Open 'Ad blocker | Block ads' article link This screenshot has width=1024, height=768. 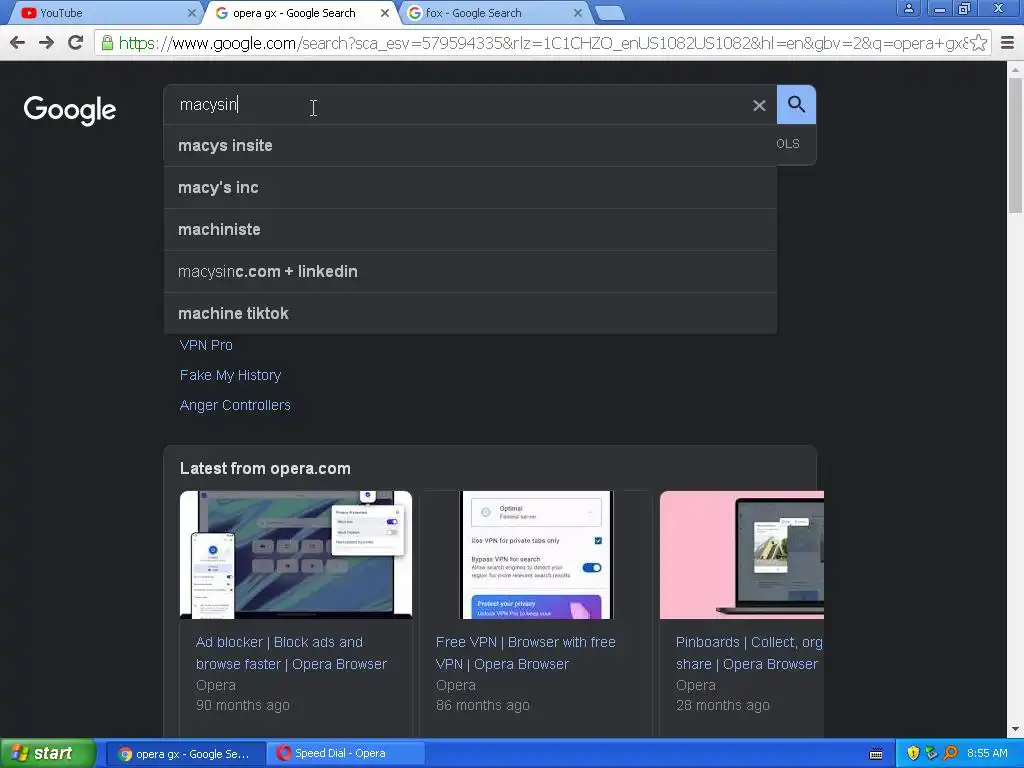[291, 653]
